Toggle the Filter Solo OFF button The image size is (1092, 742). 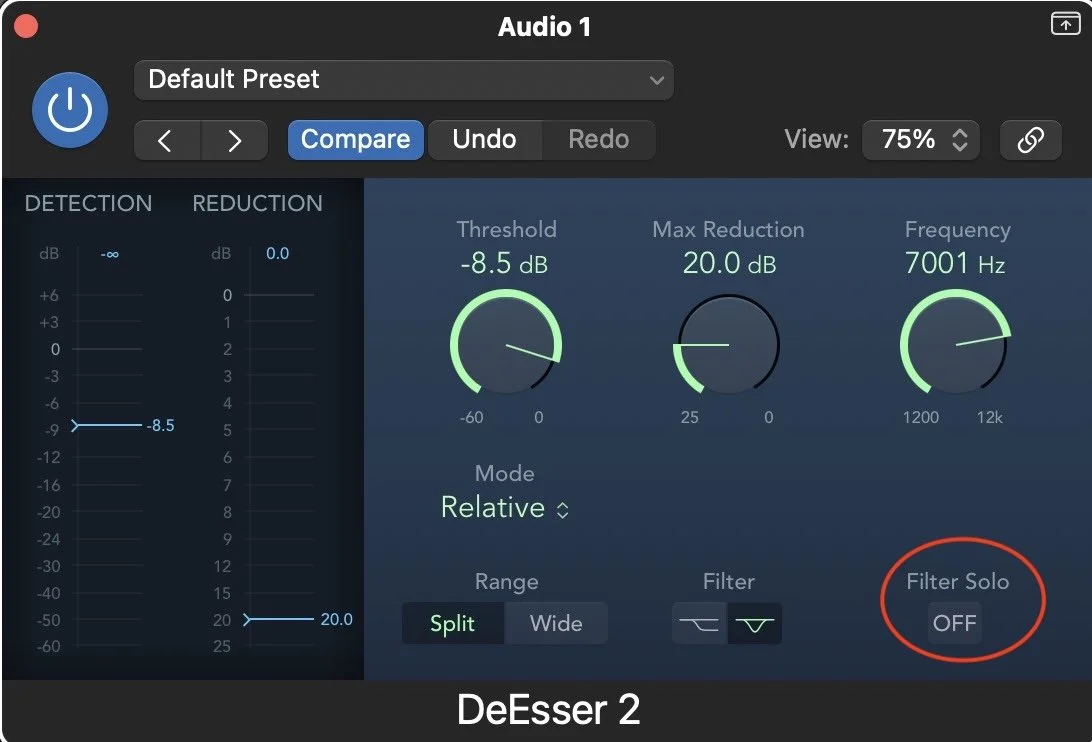coord(954,623)
